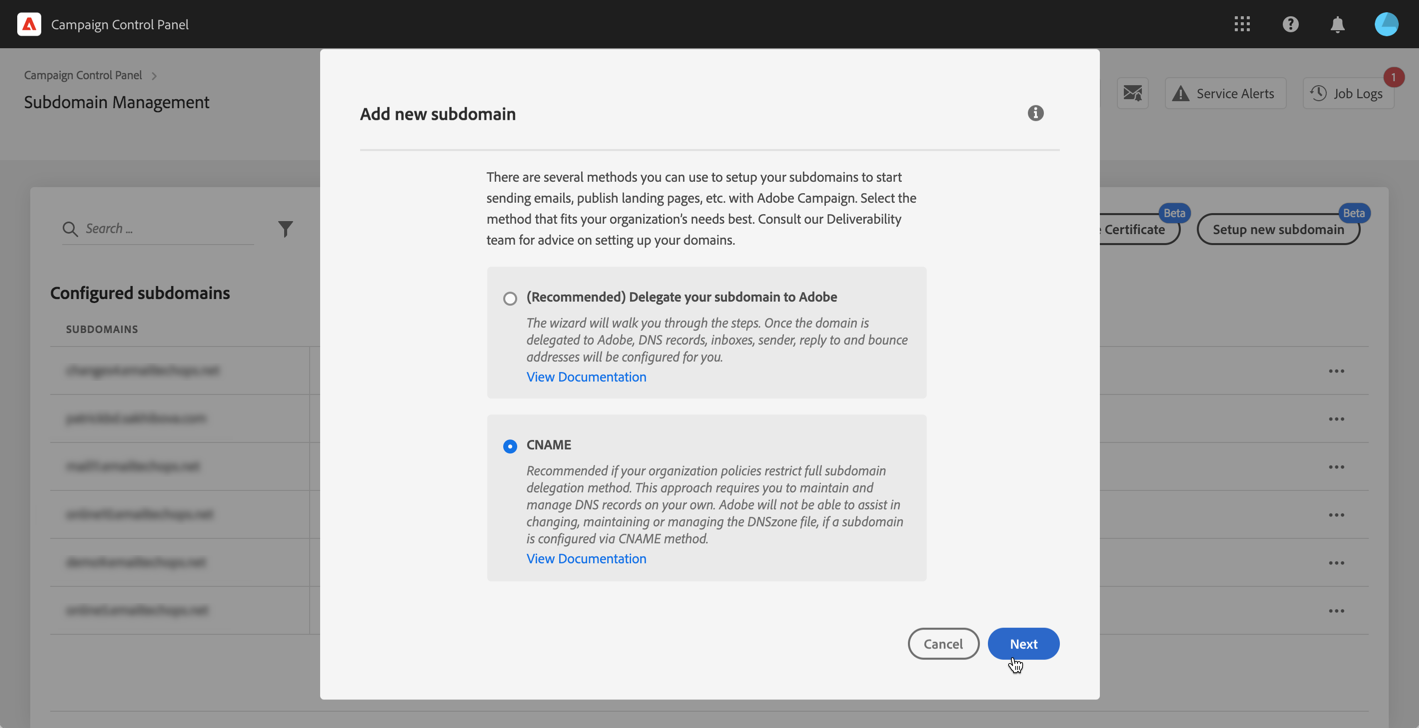Viewport: 1419px width, 728px height.
Task: Cancel the Add new subdomain dialog
Action: tap(943, 644)
